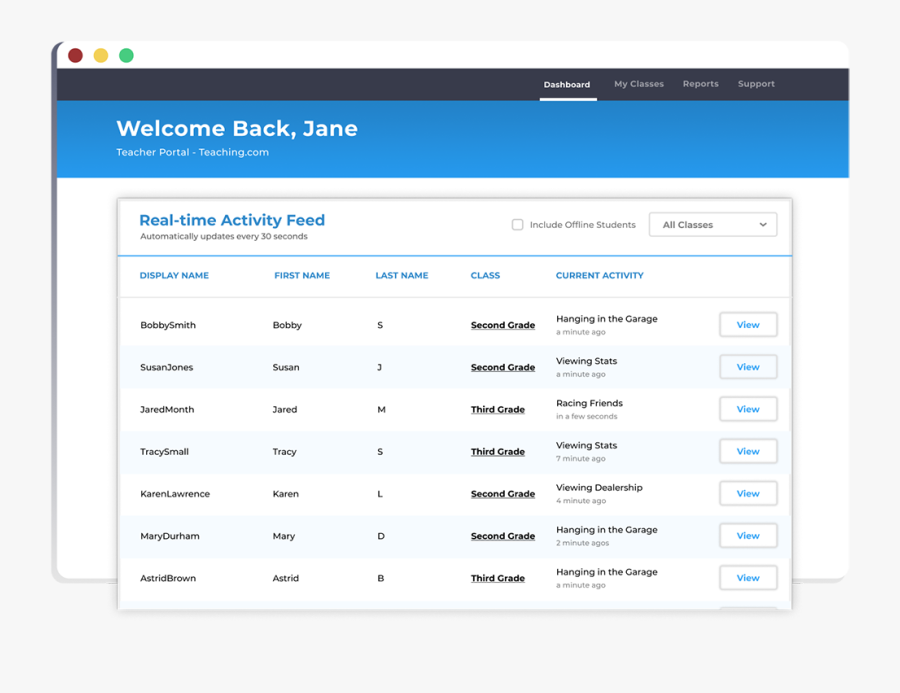Viewport: 900px width, 693px height.
Task: View SusanJones's current activity
Action: (x=748, y=367)
